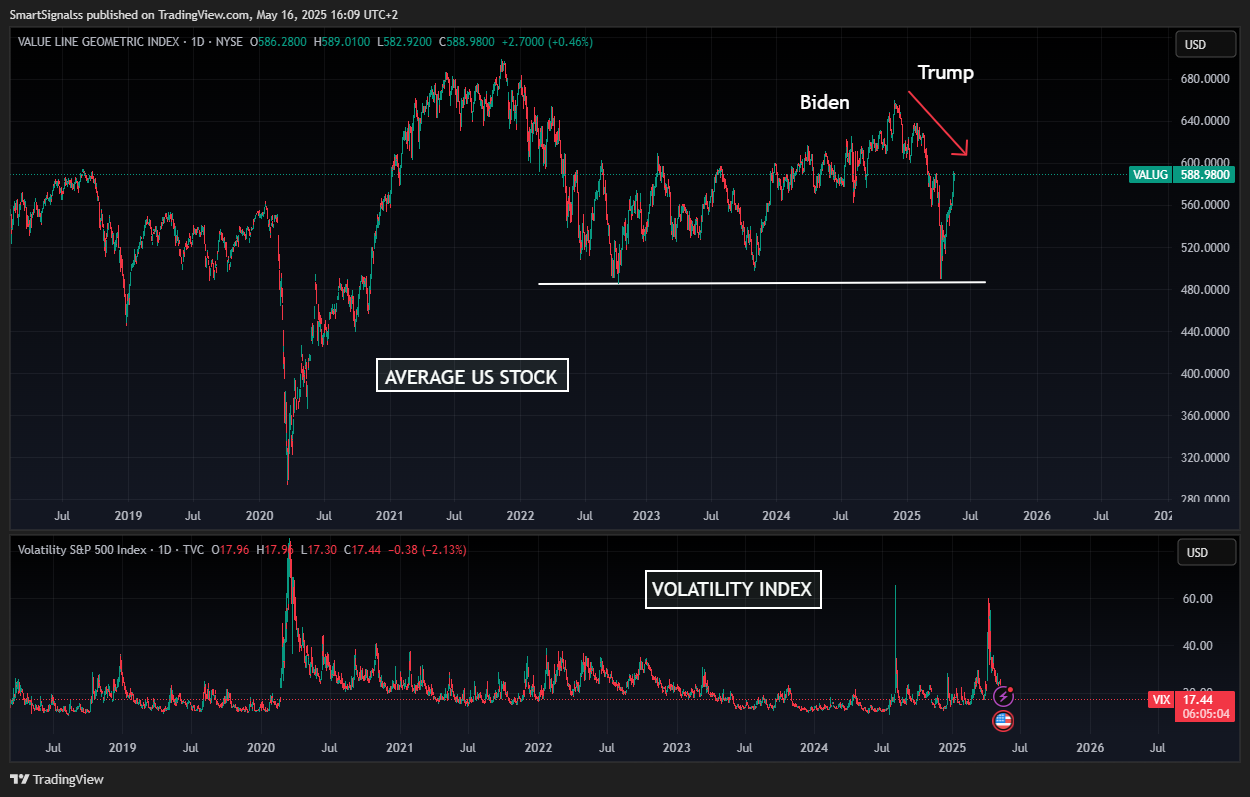
Task: Select the Trump annotation text
Action: coord(945,72)
